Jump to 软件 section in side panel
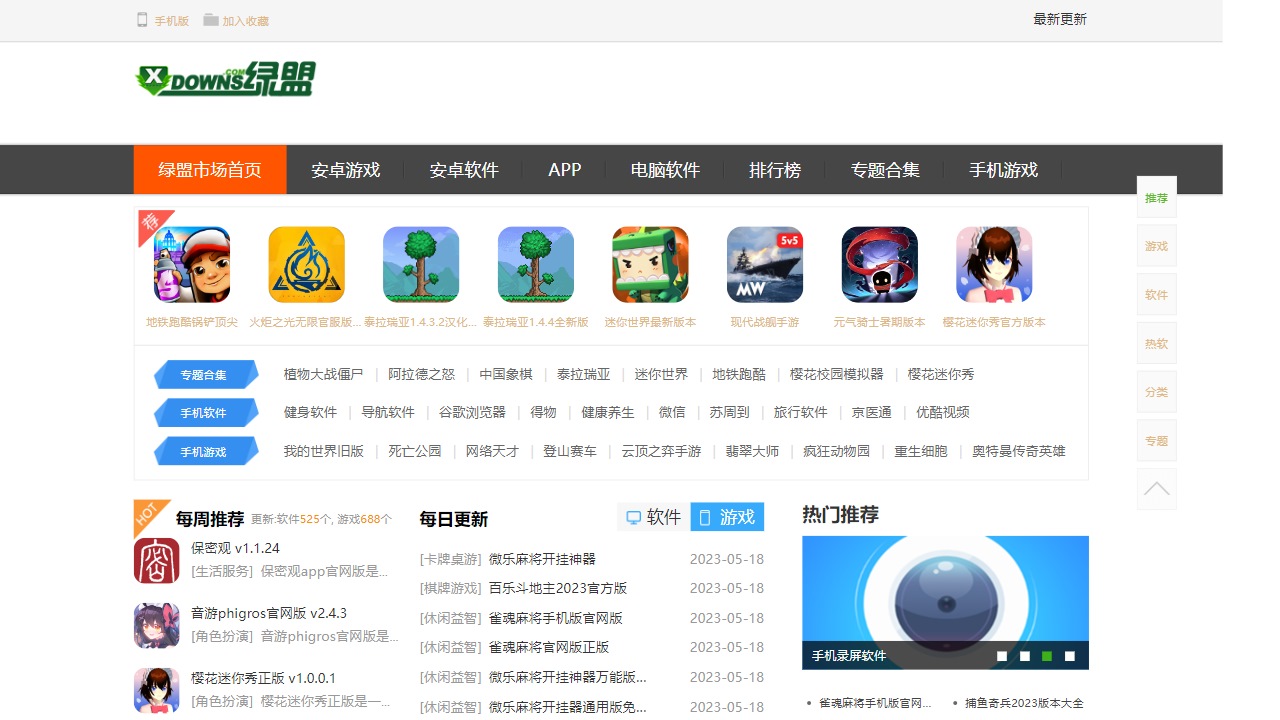 [1157, 294]
